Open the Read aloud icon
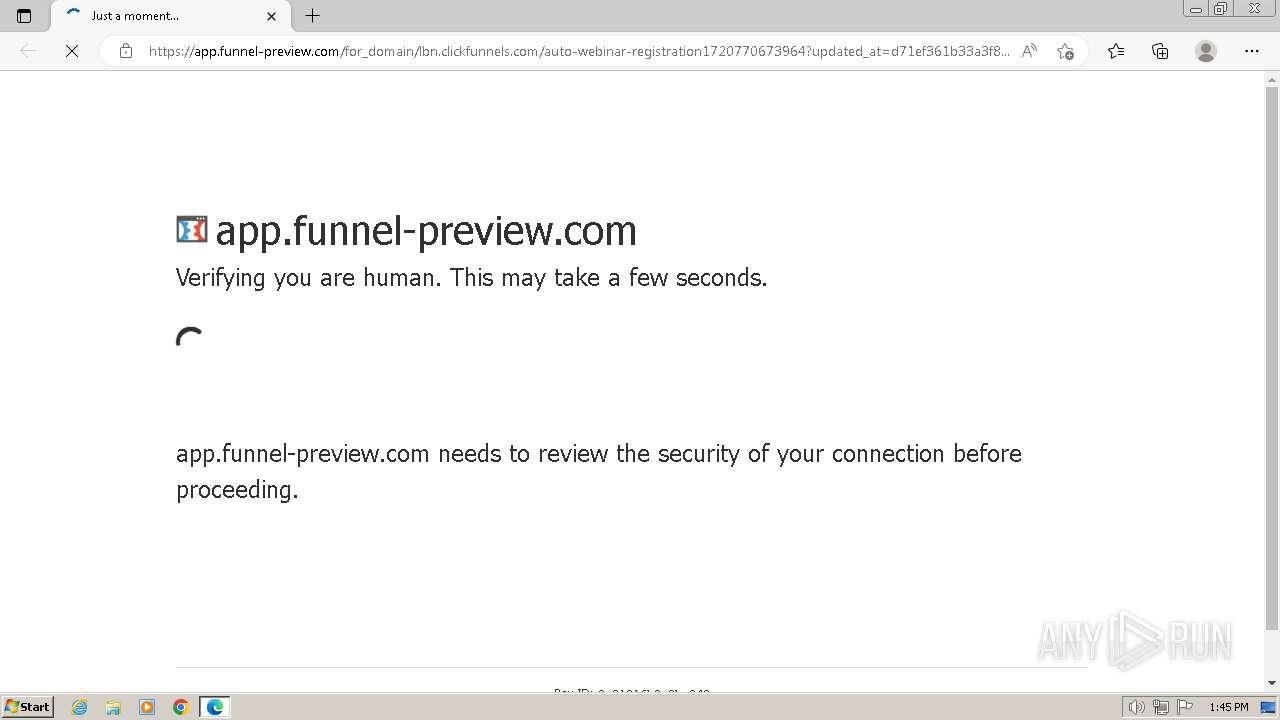The height and width of the screenshot is (720, 1280). (x=1029, y=51)
